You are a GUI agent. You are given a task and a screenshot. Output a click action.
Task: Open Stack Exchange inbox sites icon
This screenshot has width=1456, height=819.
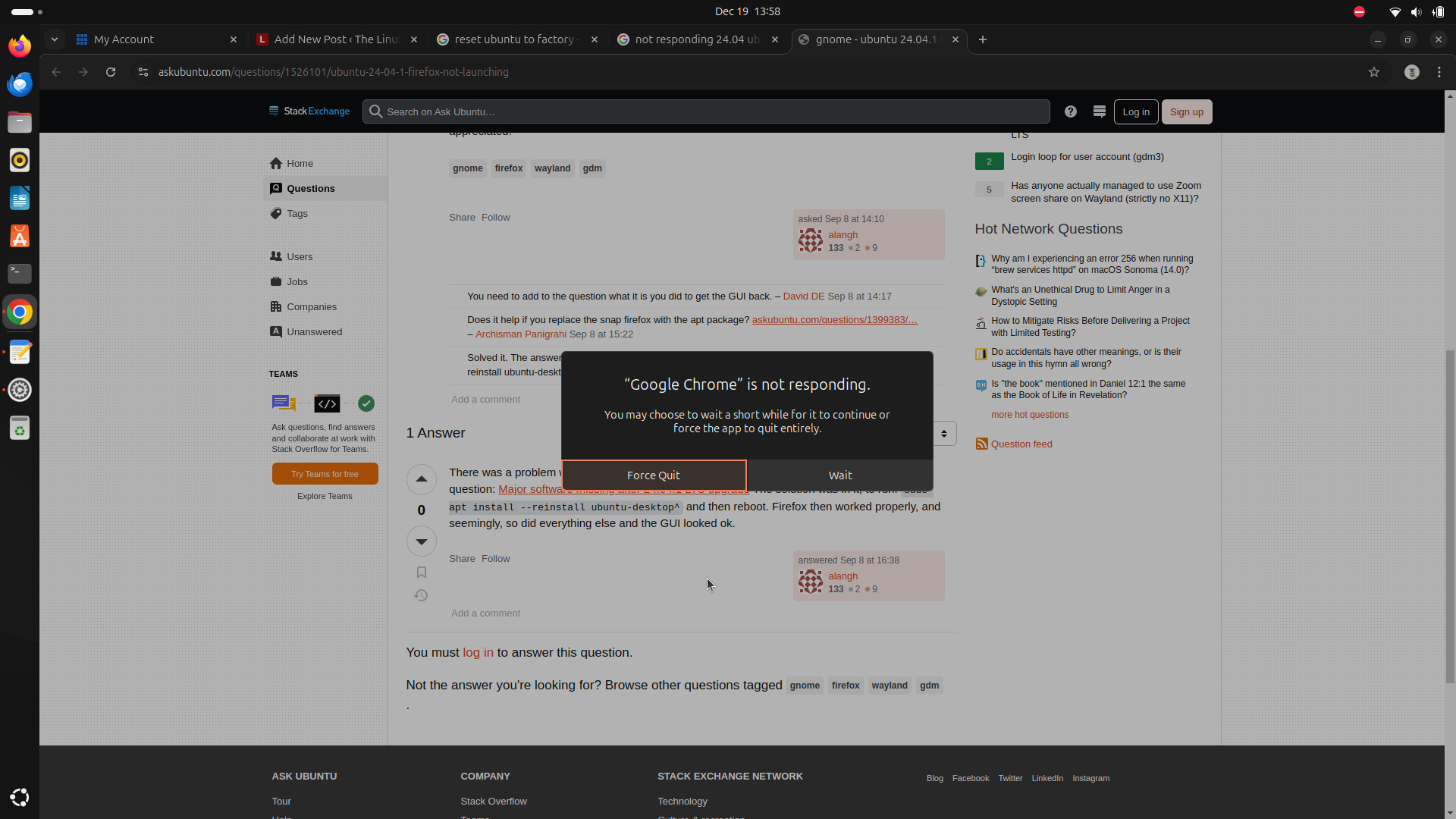click(1100, 111)
